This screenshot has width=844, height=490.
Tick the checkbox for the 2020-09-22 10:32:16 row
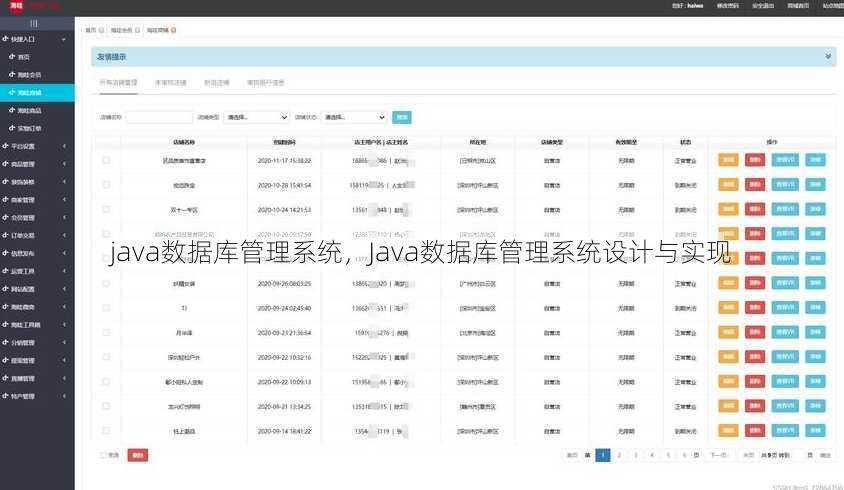pyautogui.click(x=106, y=357)
